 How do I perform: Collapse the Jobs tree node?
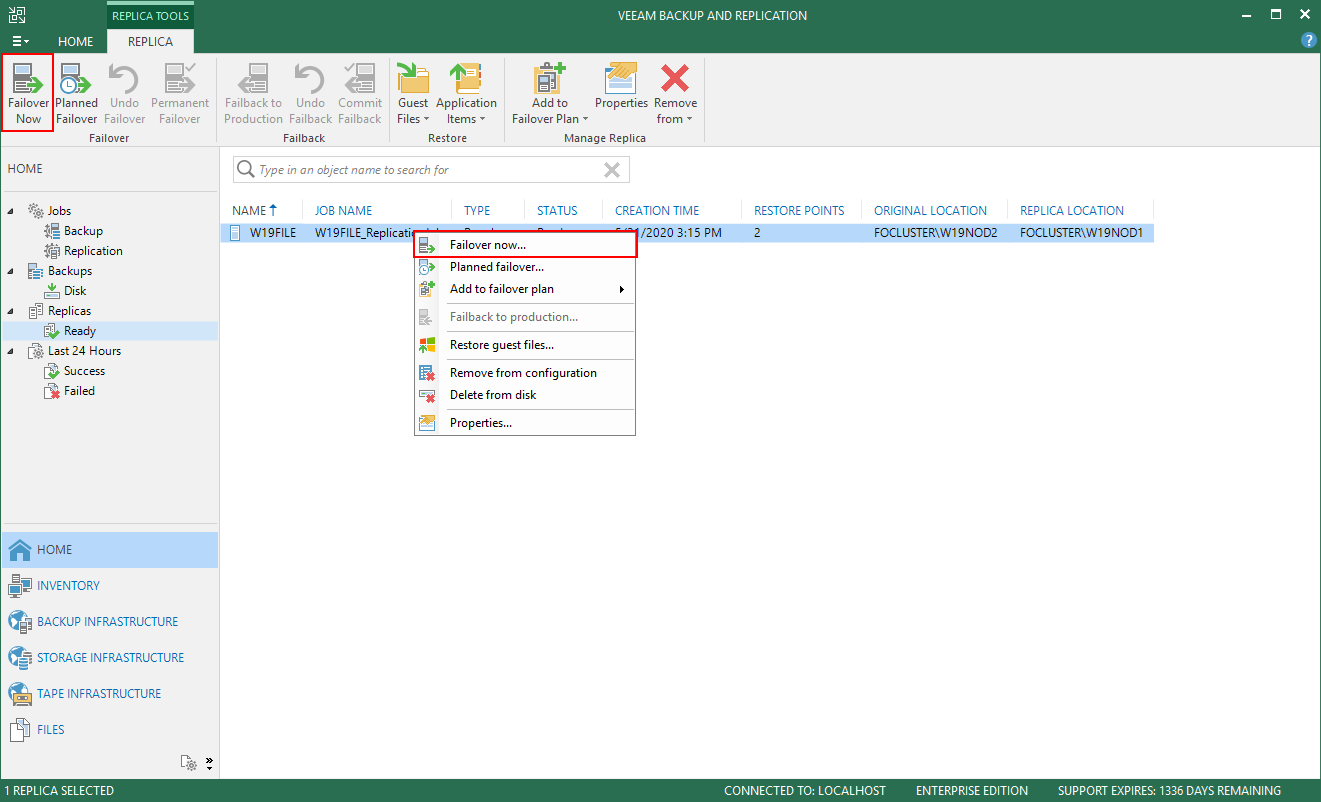[x=11, y=211]
